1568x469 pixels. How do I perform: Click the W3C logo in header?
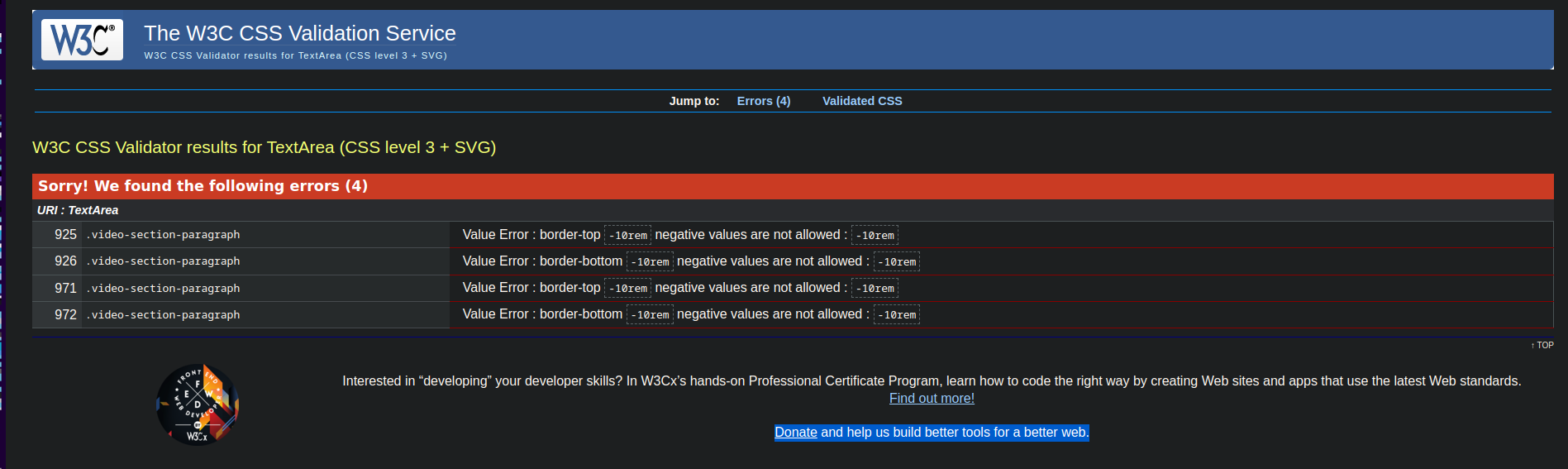[x=82, y=40]
